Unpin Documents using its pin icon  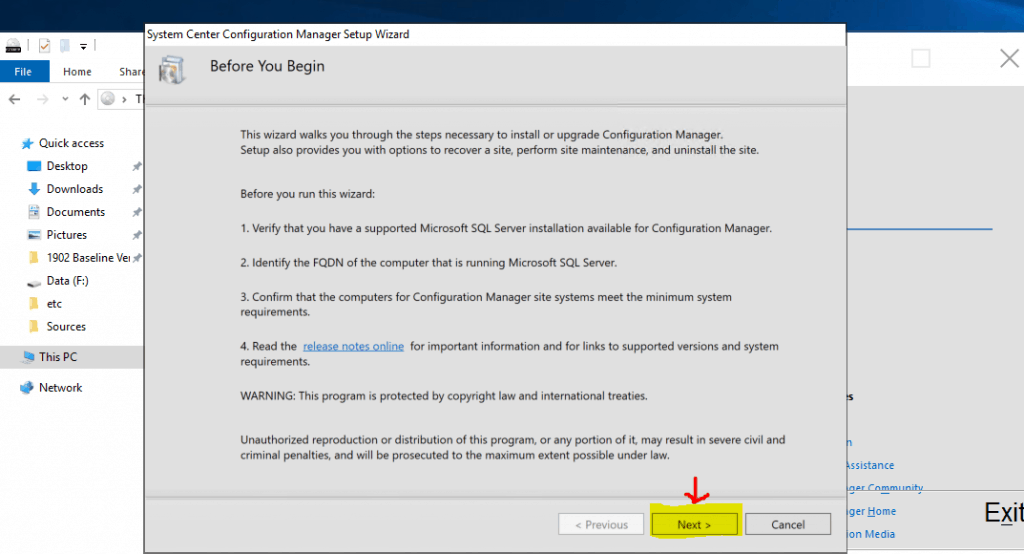pos(136,212)
